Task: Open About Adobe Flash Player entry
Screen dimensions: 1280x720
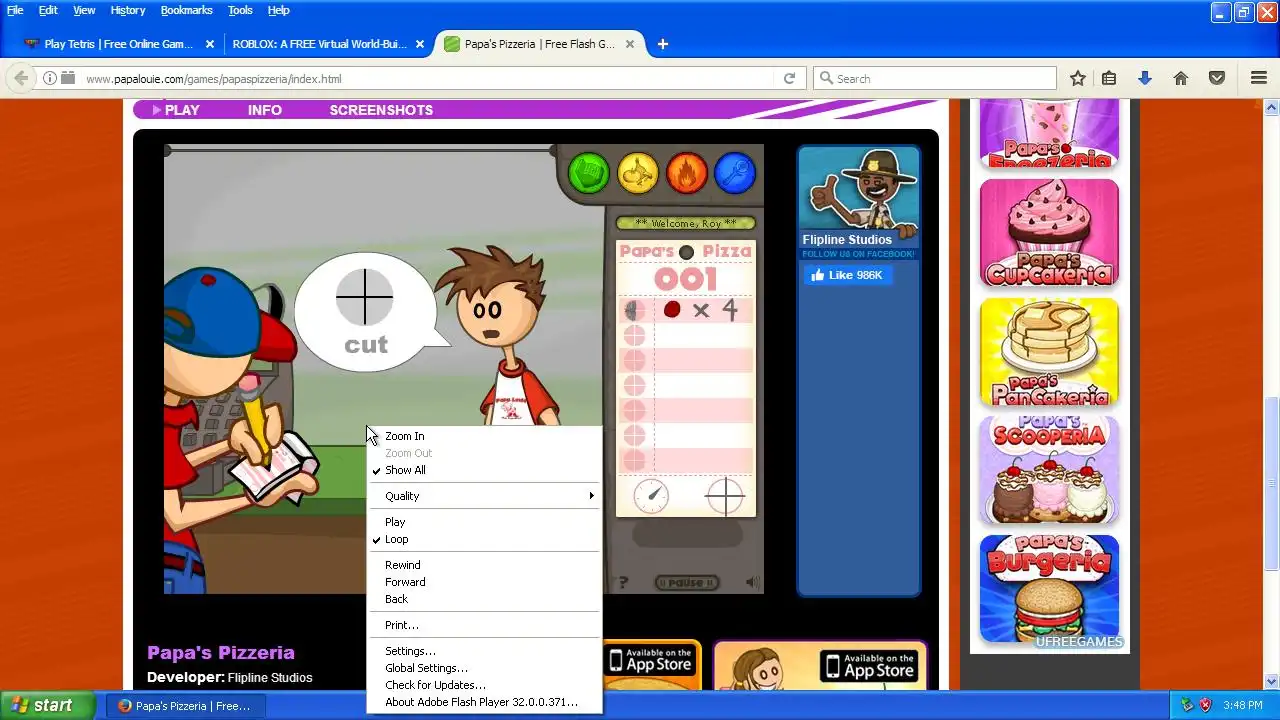Action: coord(485,702)
